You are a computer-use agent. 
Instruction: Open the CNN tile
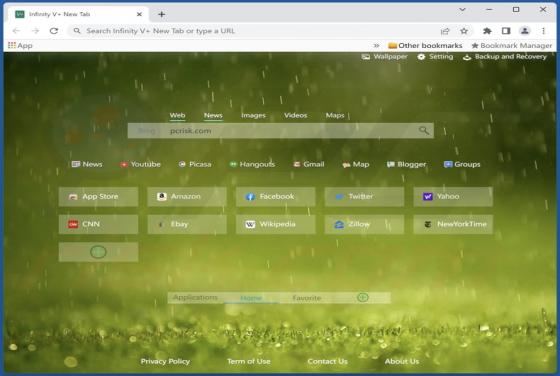[x=99, y=224]
